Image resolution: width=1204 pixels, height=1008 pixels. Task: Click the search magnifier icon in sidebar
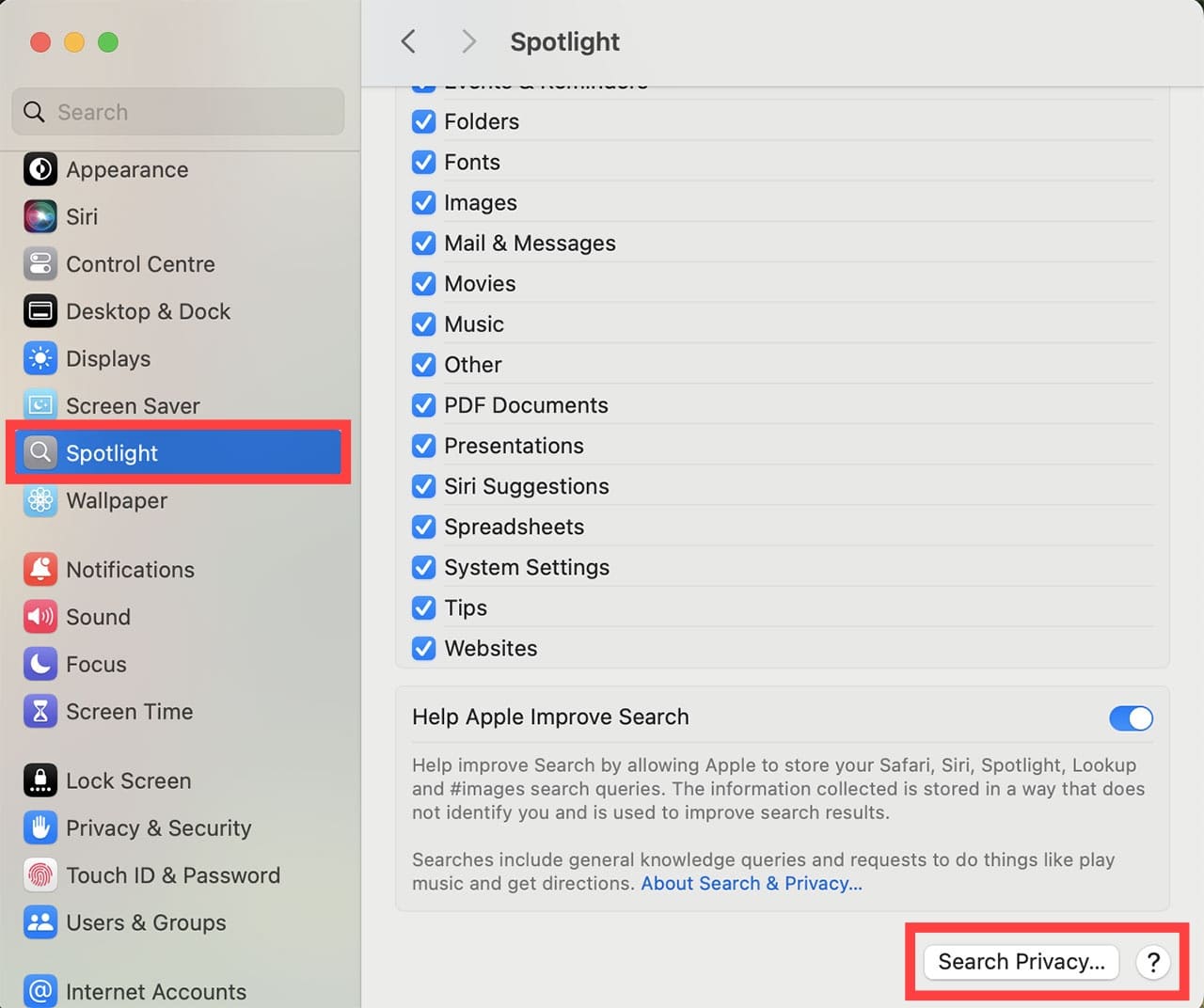tap(34, 112)
